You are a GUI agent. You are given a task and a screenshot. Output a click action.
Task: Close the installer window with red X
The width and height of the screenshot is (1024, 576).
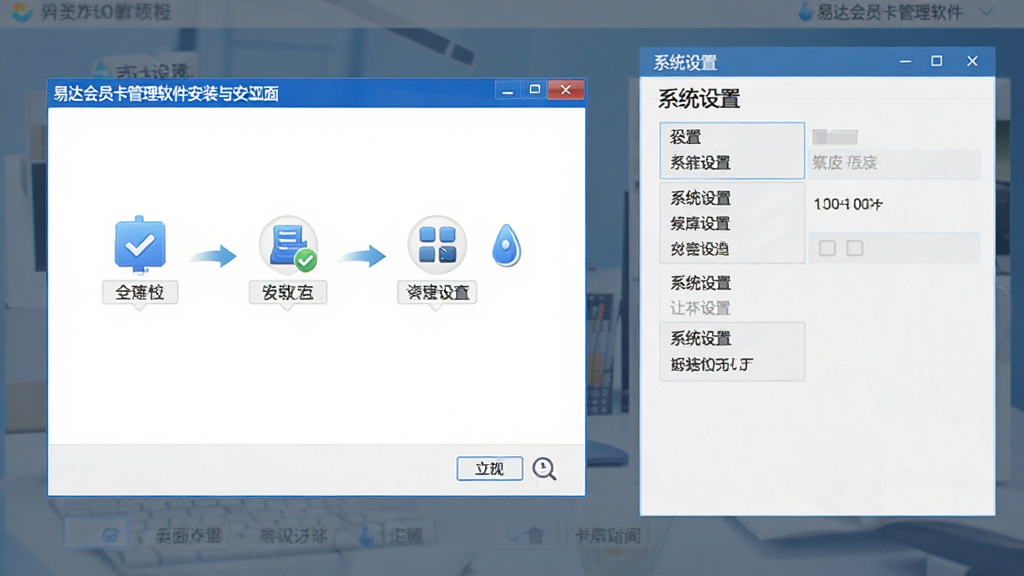566,90
